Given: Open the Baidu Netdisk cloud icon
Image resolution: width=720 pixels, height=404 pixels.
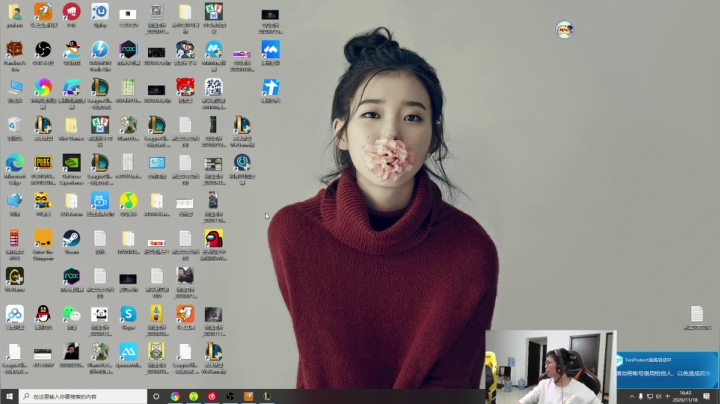Looking at the screenshot, I should (15, 314).
